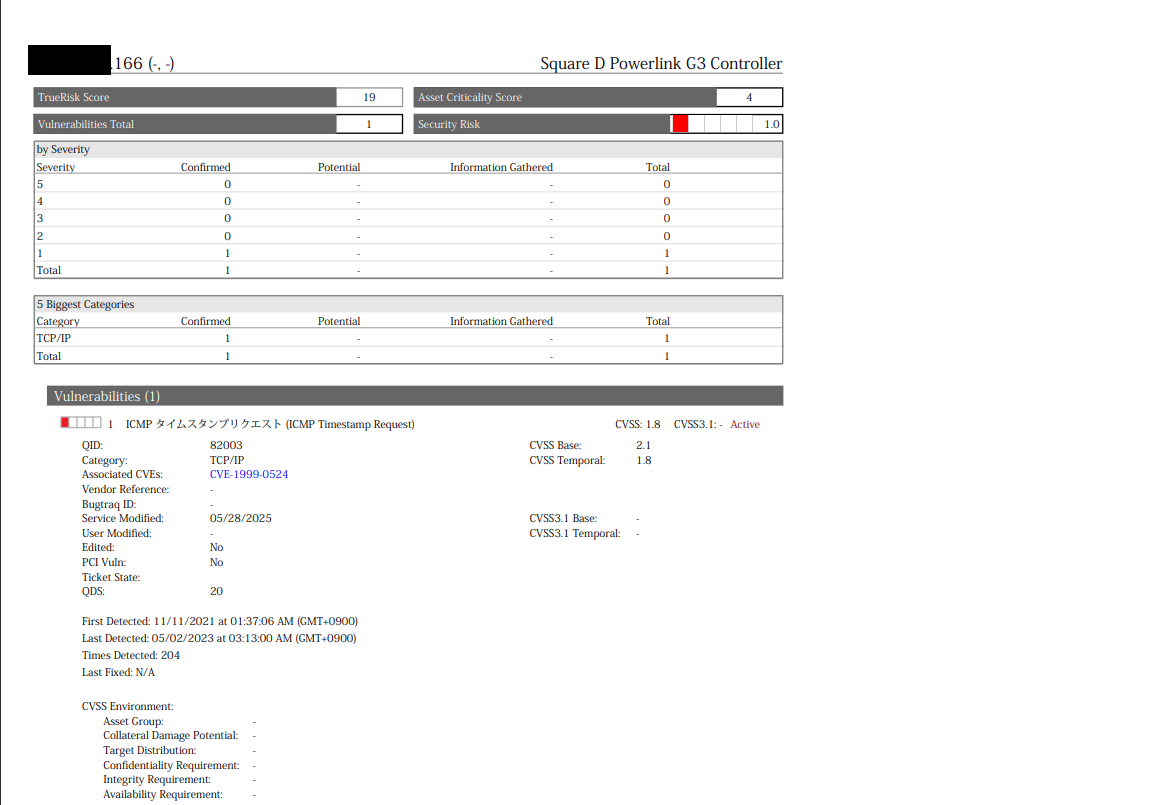This screenshot has height=805, width=1152.
Task: Click the CVSS Base value 2.1
Action: point(643,445)
